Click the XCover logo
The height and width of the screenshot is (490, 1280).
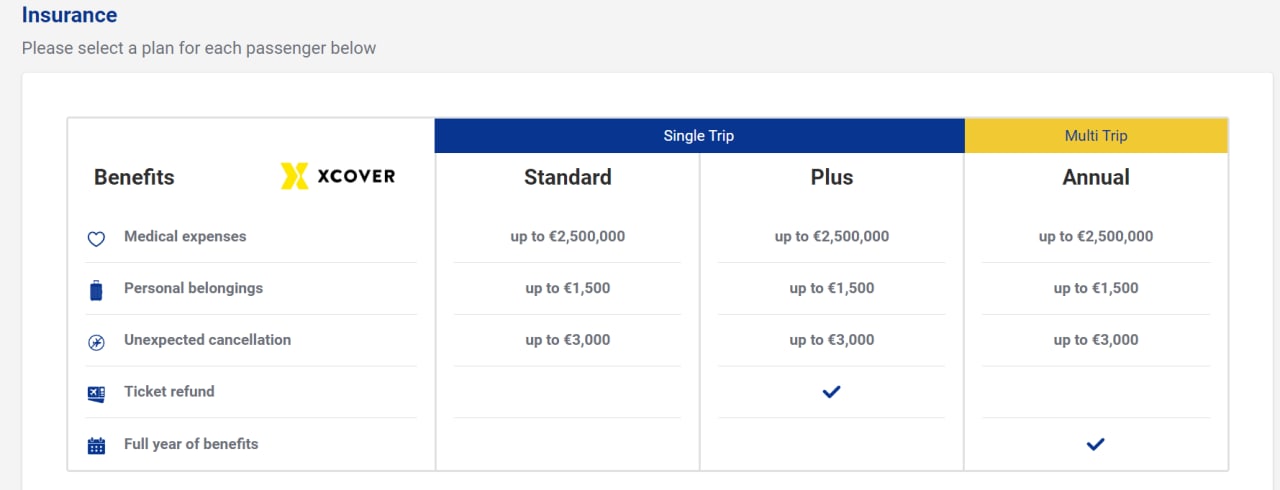click(338, 176)
